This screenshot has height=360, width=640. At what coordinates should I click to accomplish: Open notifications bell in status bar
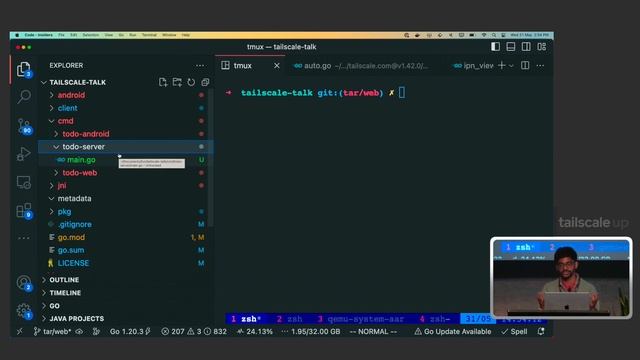point(541,331)
